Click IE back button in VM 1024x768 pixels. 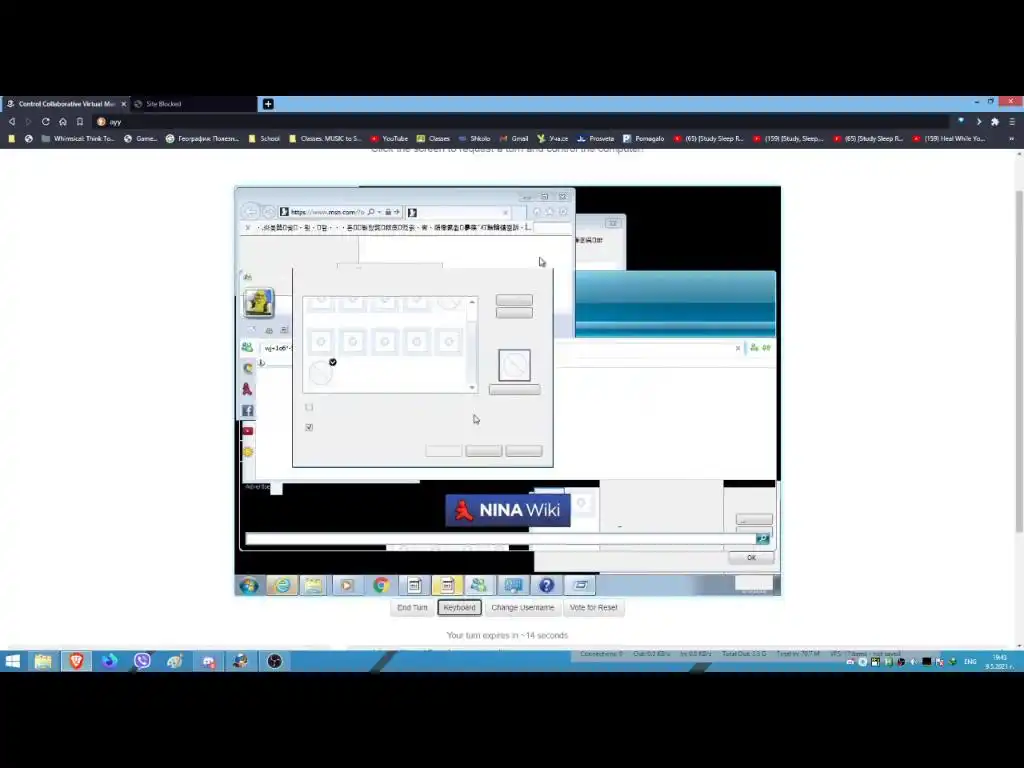(x=251, y=212)
